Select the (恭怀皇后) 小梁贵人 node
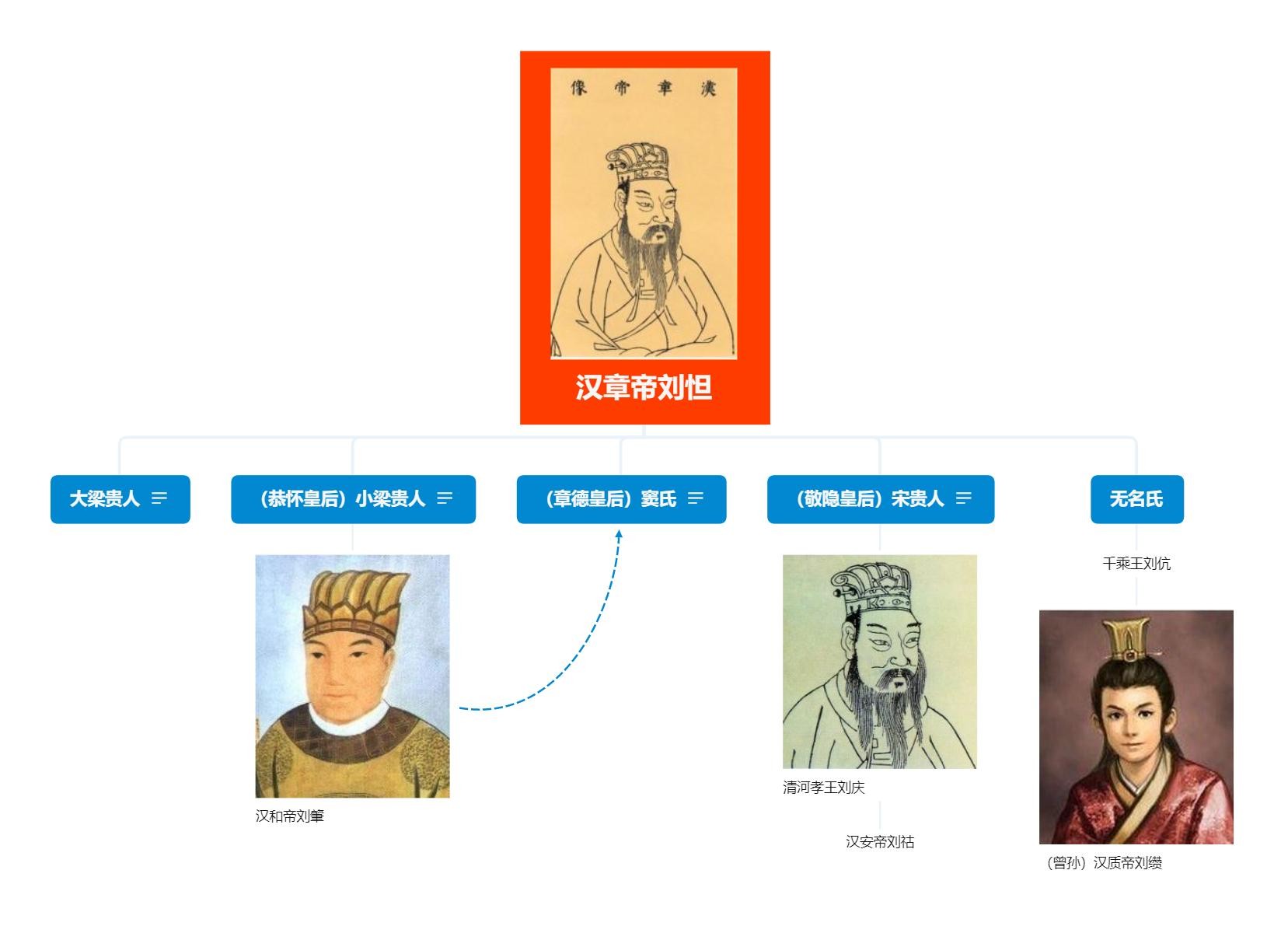Screen dimensions: 1288x926 pyautogui.click(x=353, y=499)
